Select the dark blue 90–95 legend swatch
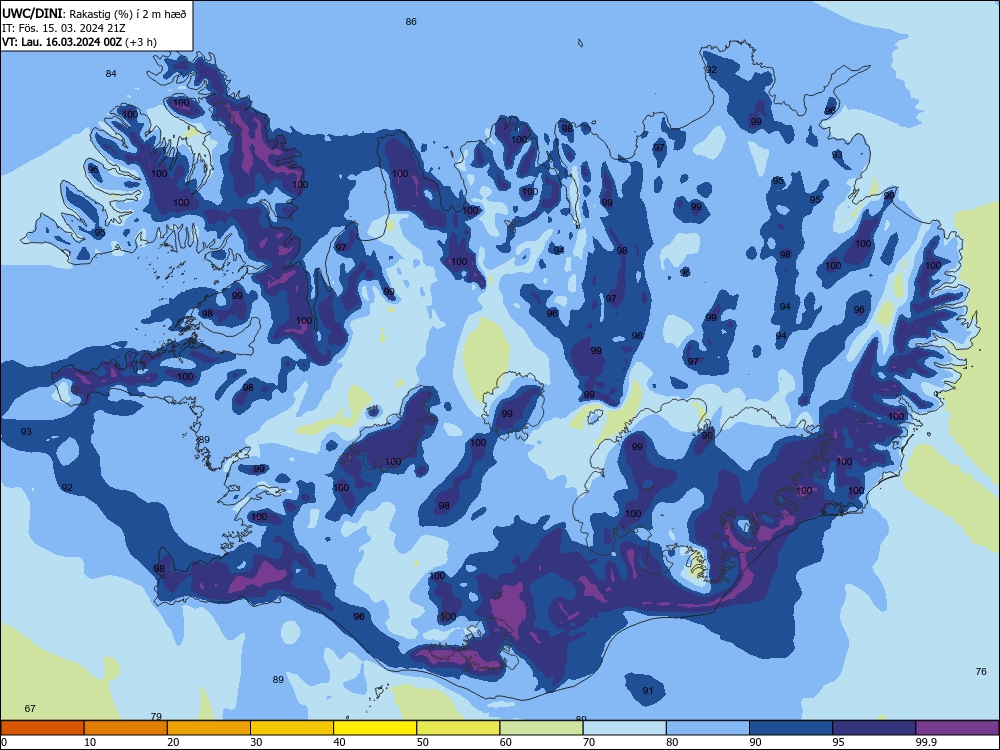 (791, 728)
